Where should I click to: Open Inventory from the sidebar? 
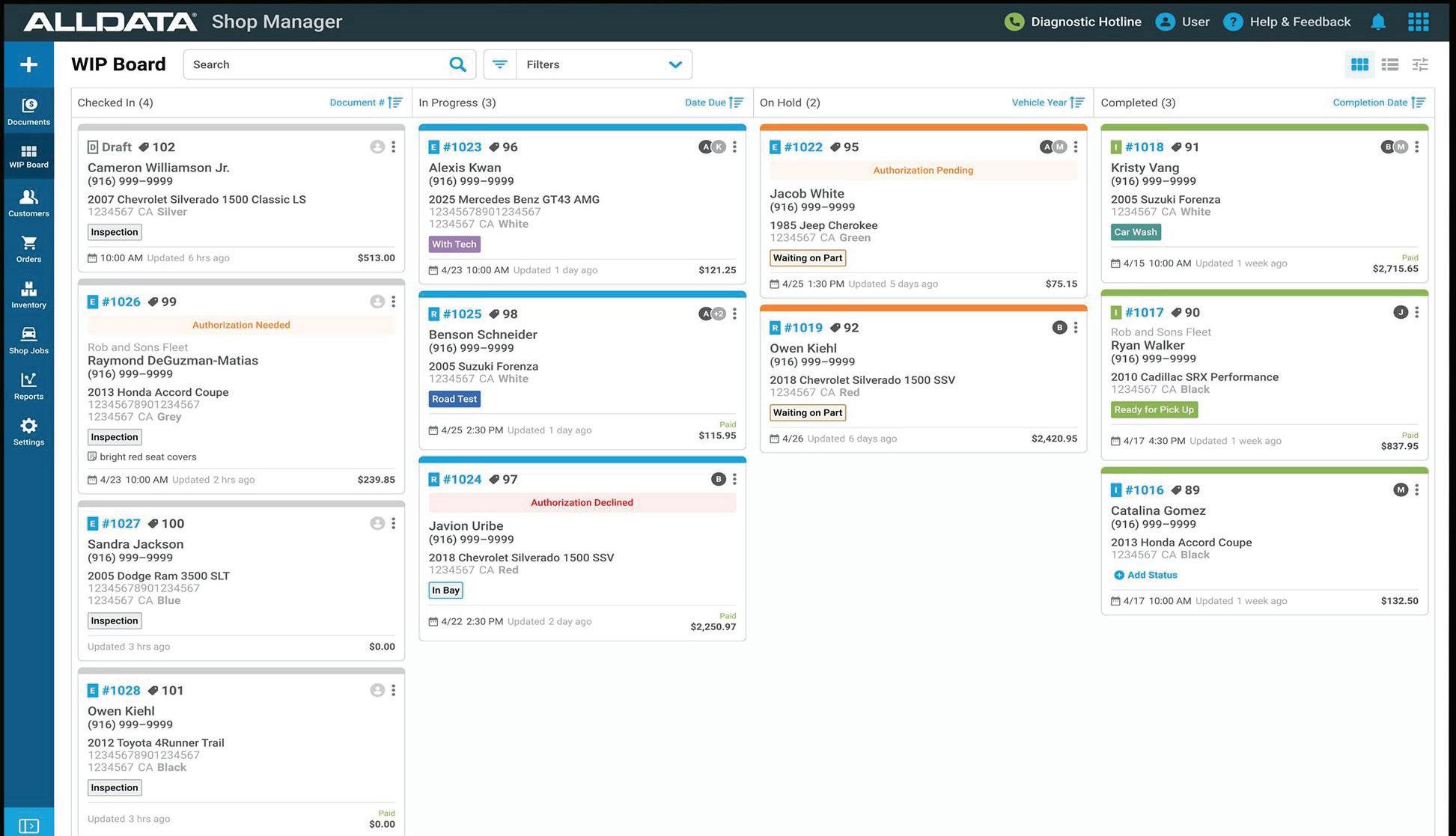pyautogui.click(x=28, y=294)
